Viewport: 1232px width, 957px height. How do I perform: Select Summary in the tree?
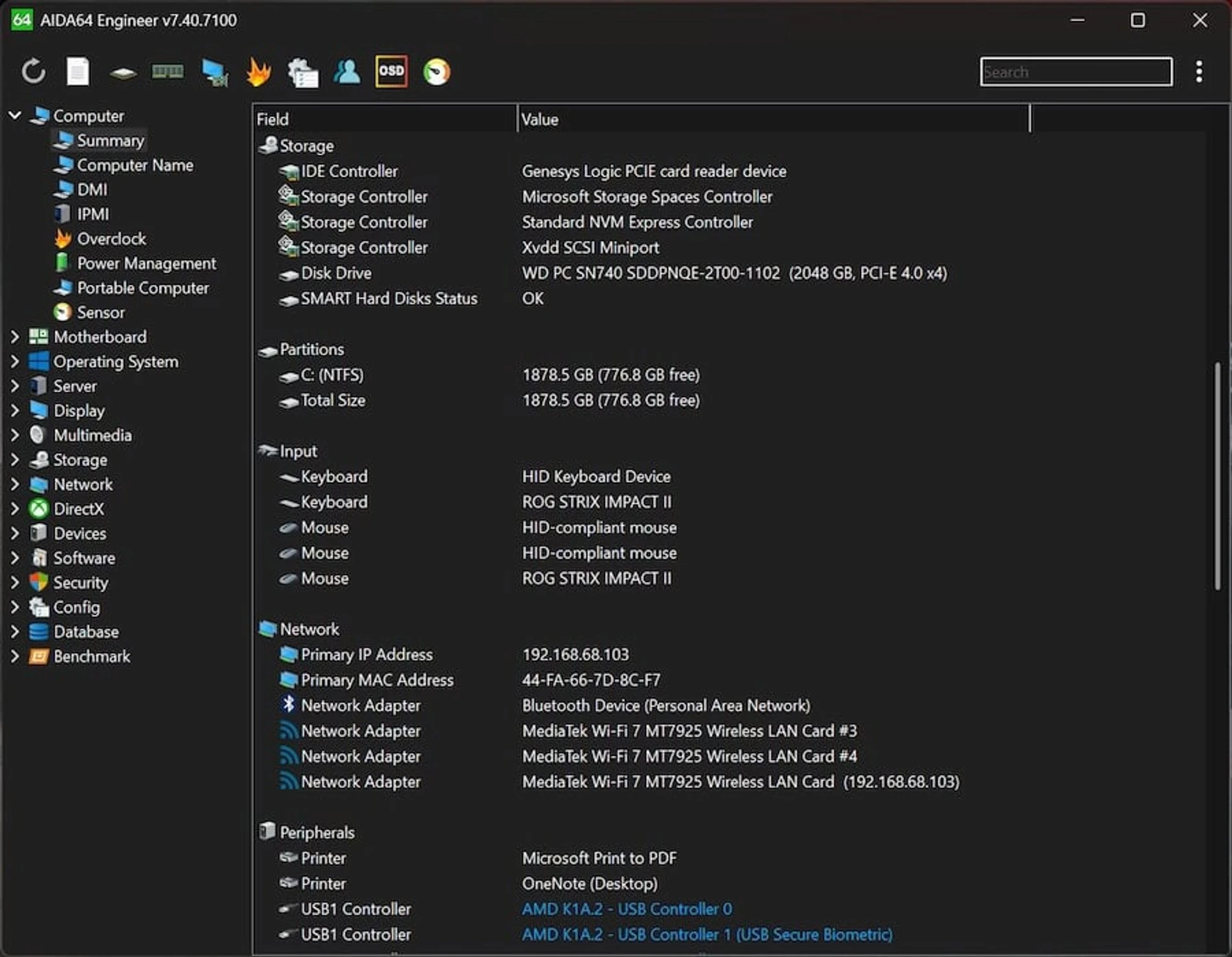coord(110,140)
